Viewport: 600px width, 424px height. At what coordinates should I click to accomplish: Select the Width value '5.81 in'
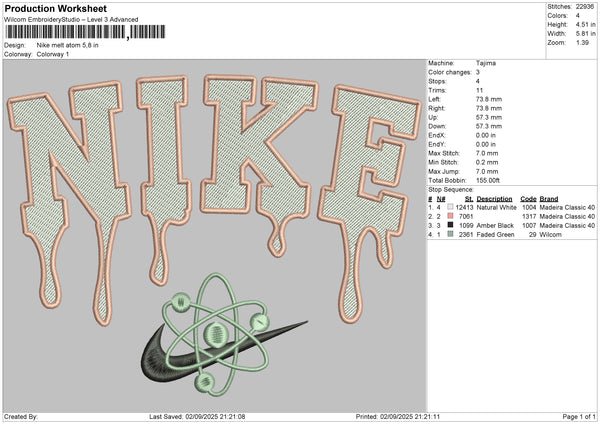click(x=585, y=34)
